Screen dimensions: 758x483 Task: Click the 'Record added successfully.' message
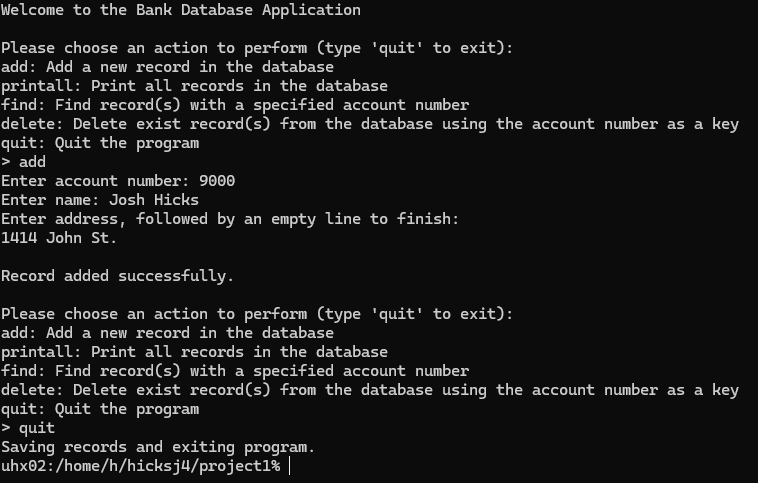117,276
